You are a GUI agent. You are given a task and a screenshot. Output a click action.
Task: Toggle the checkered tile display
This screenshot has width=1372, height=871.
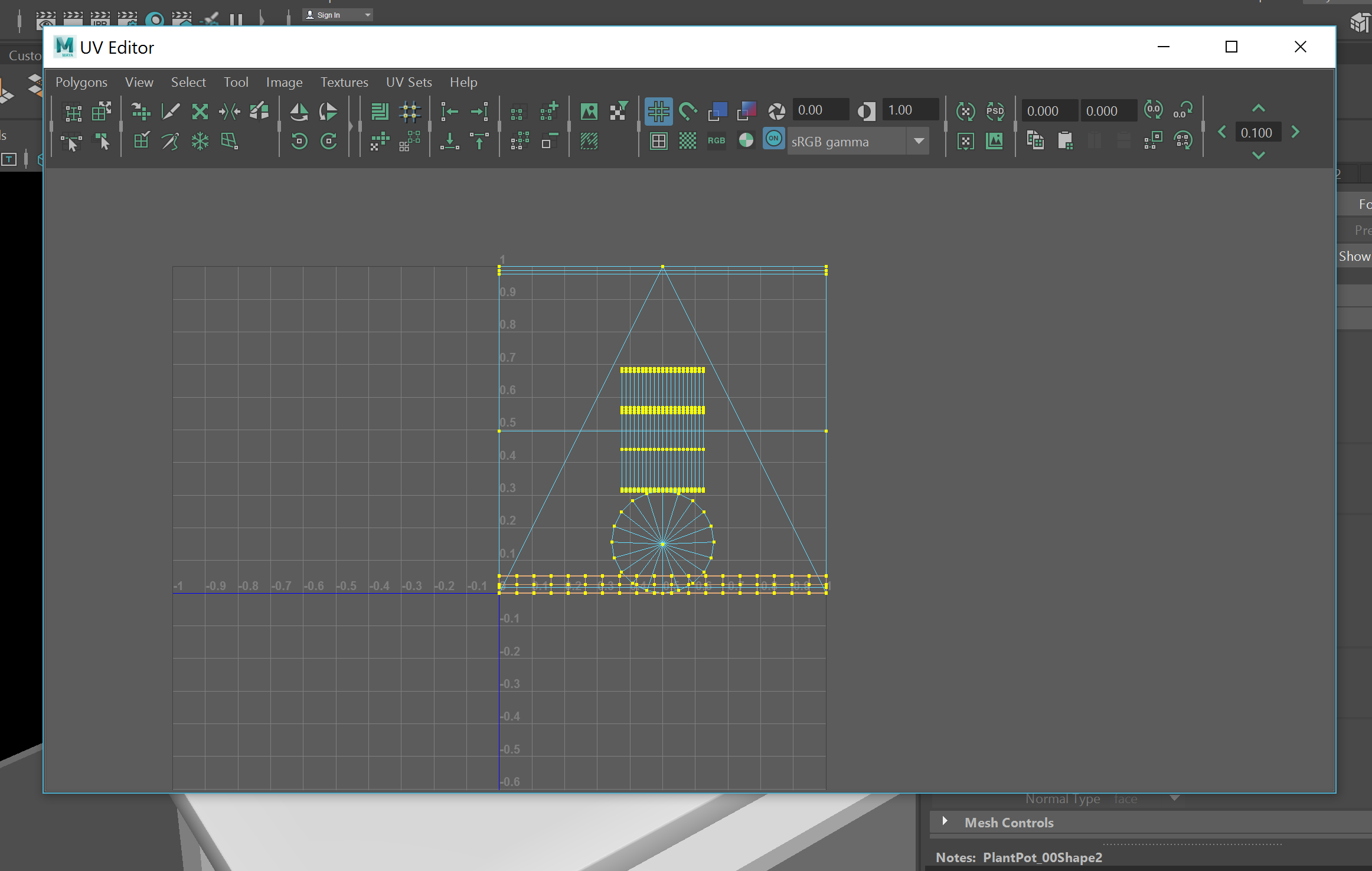[x=688, y=140]
